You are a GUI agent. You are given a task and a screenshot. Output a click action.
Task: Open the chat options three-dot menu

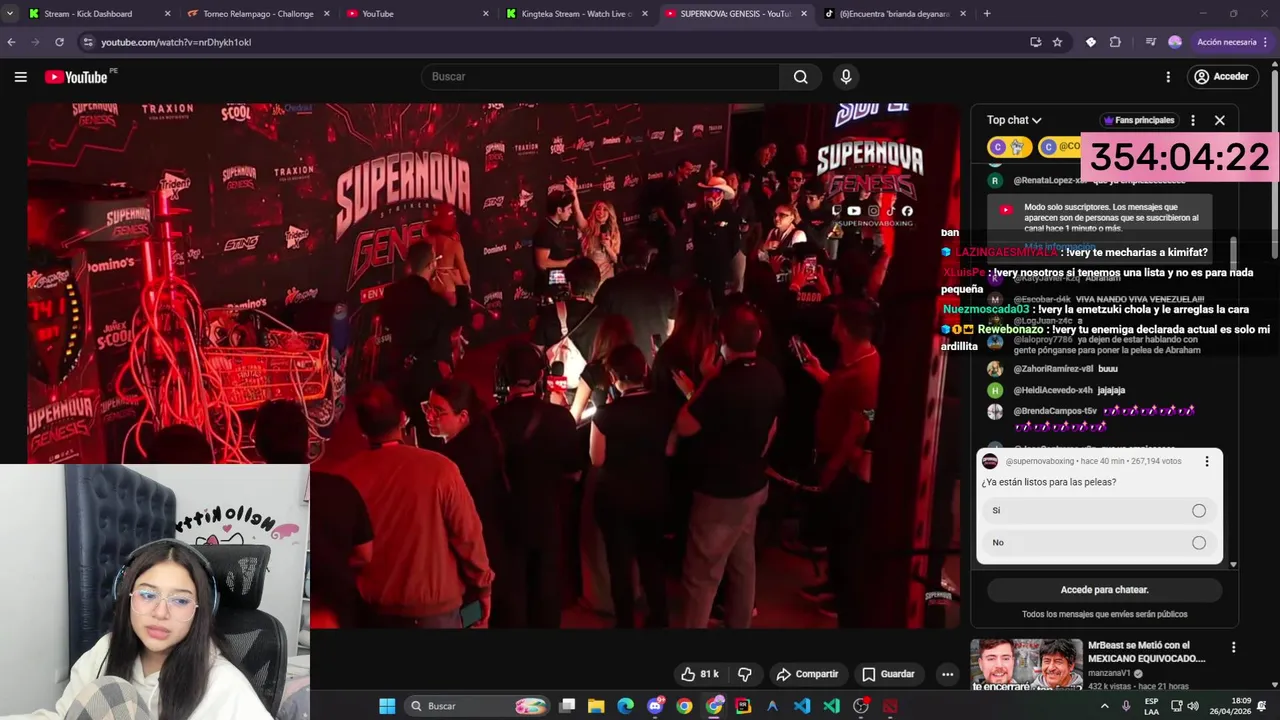[x=1192, y=120]
